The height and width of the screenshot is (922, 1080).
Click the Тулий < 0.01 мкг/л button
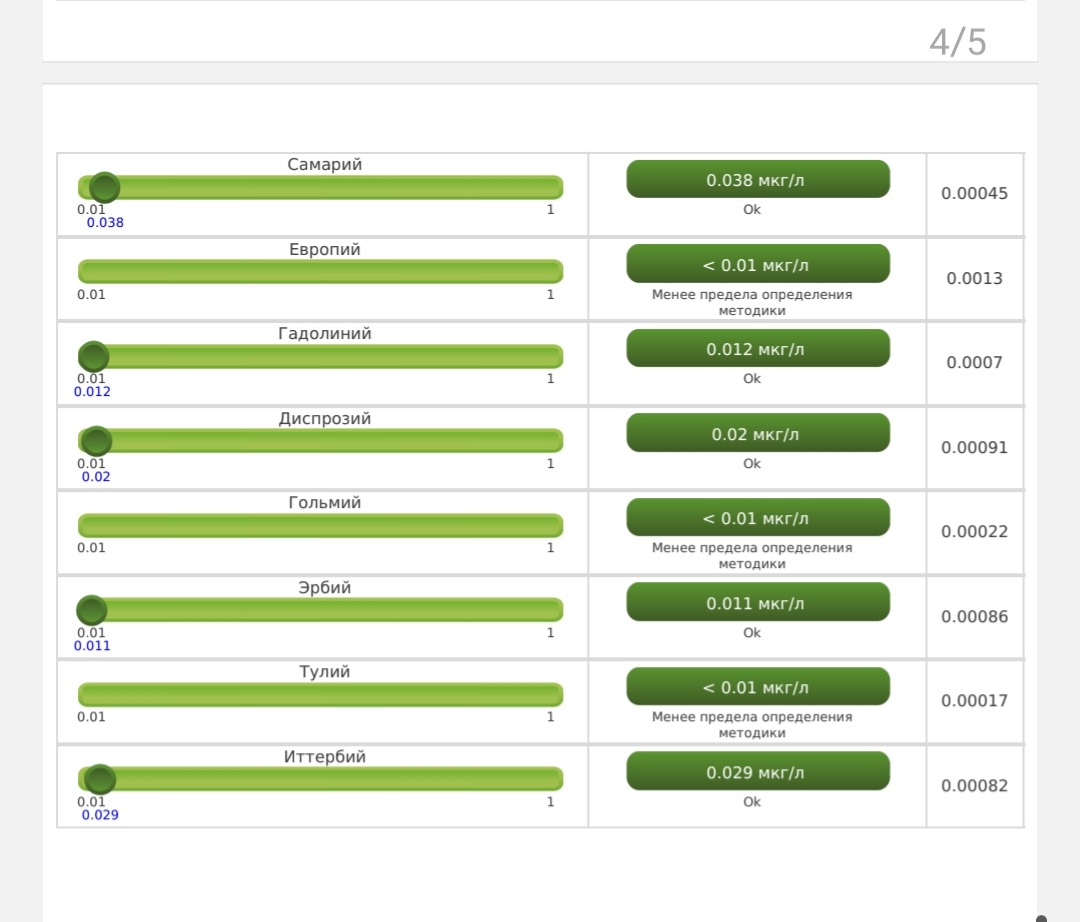757,687
